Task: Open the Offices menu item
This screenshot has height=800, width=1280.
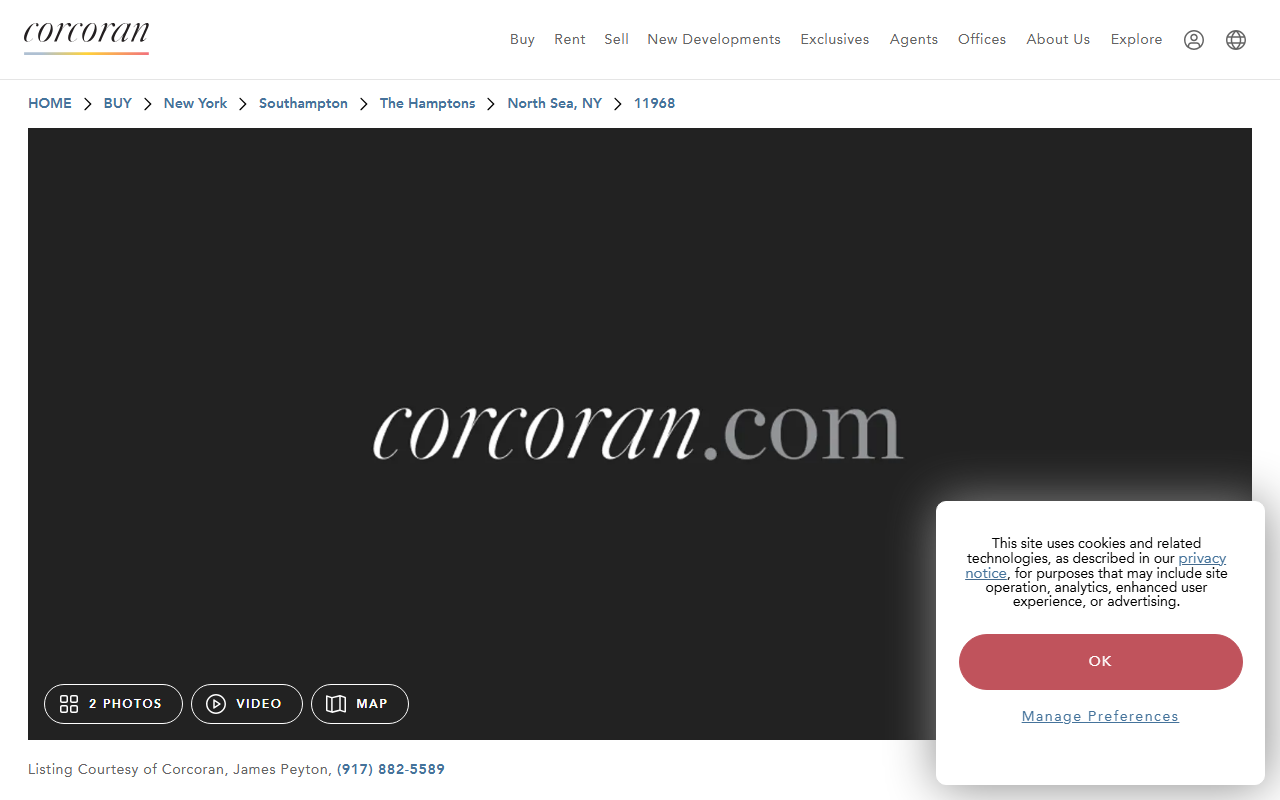Action: (982, 39)
